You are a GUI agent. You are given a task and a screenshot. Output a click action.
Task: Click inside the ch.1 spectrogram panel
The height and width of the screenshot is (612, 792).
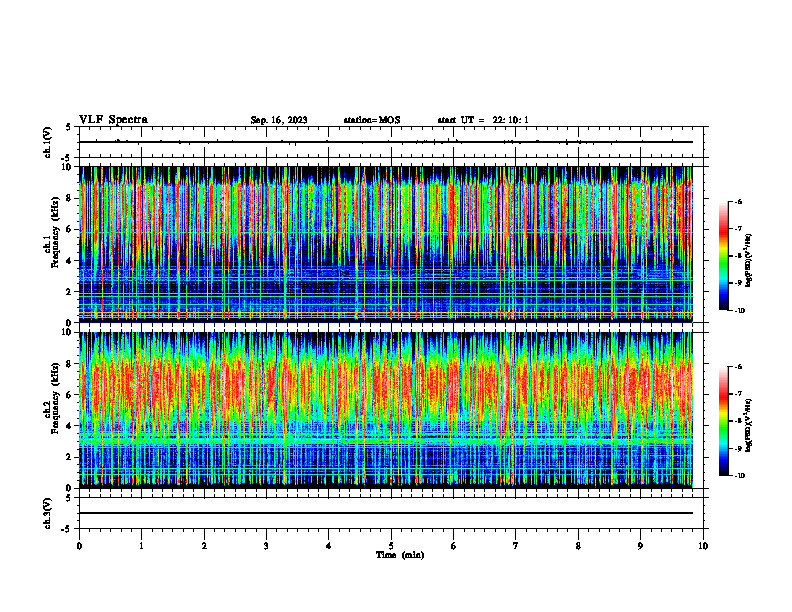[x=386, y=244]
